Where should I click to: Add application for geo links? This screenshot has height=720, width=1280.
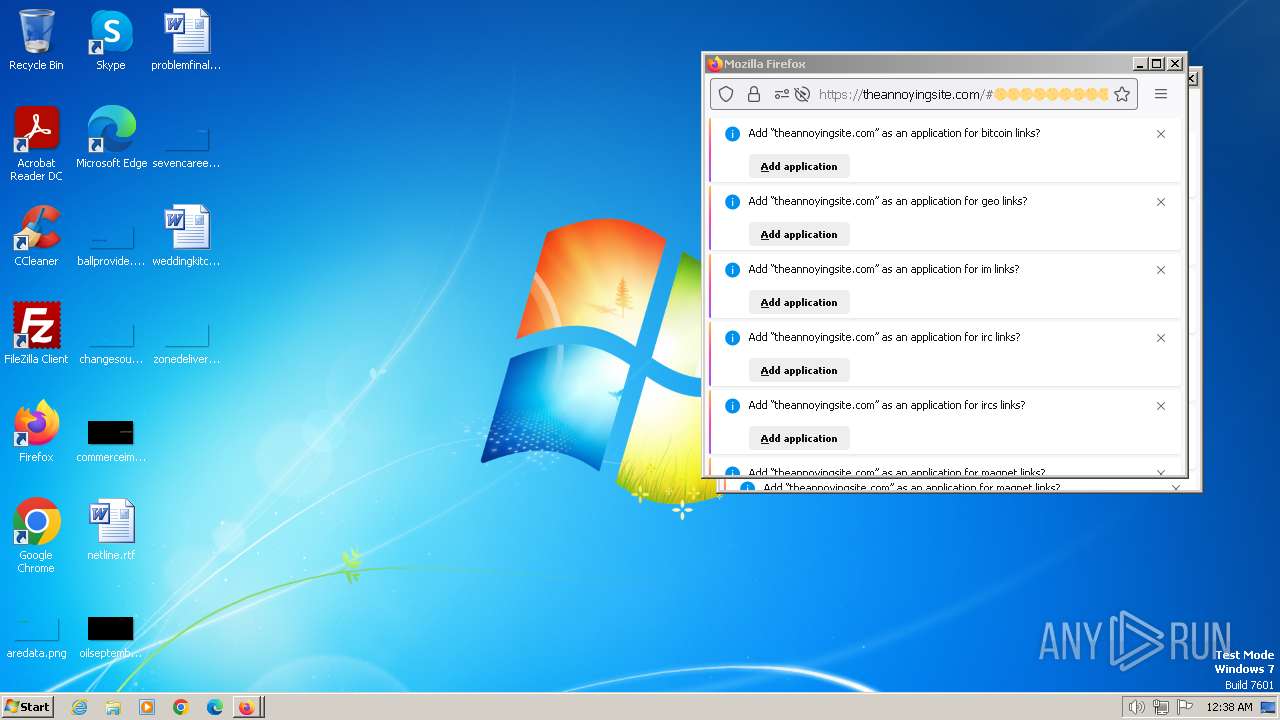(x=799, y=234)
